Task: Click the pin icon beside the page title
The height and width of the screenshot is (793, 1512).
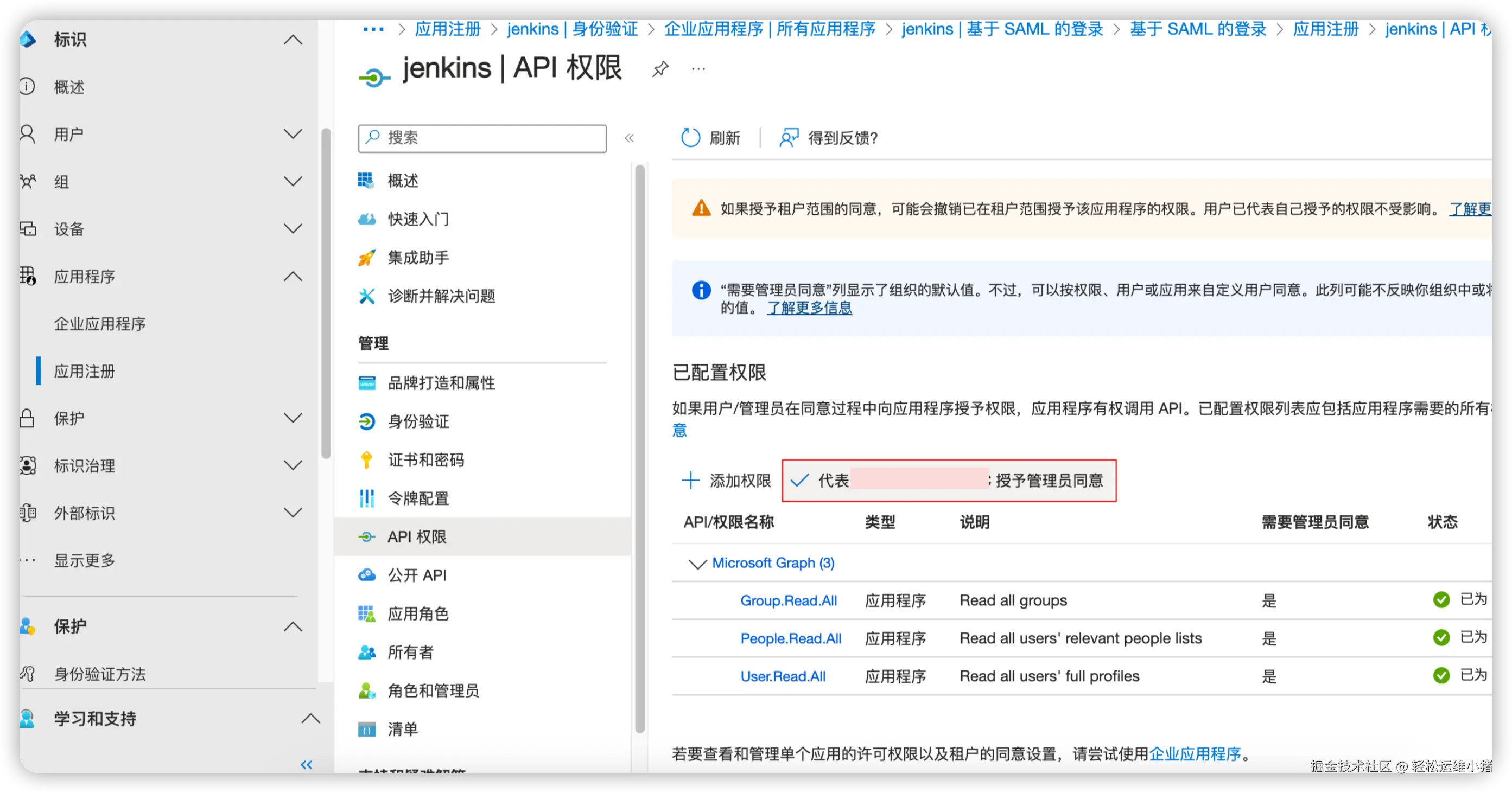Action: pos(660,69)
